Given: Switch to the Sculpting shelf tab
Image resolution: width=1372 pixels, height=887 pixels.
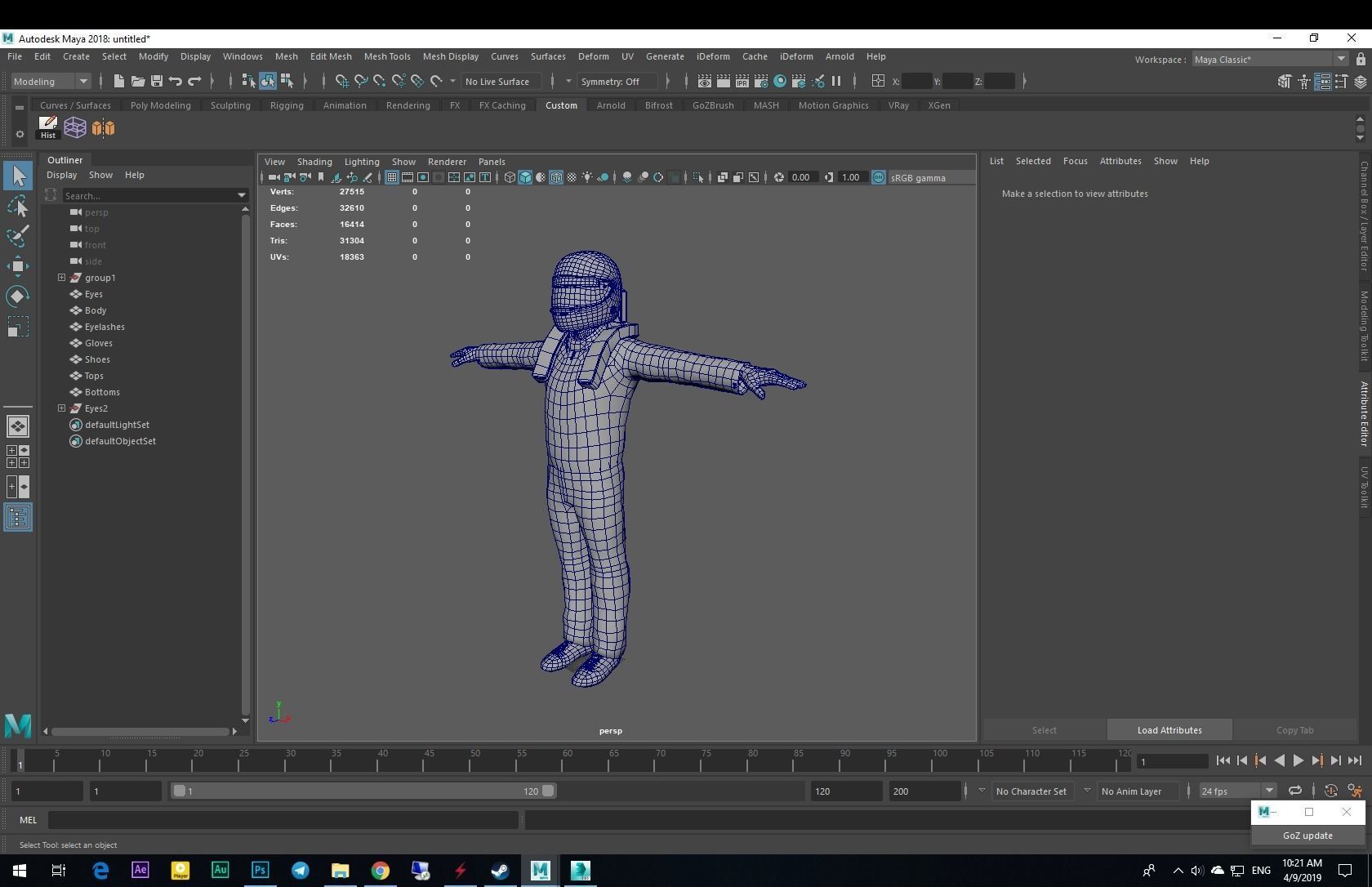Looking at the screenshot, I should click(x=230, y=105).
